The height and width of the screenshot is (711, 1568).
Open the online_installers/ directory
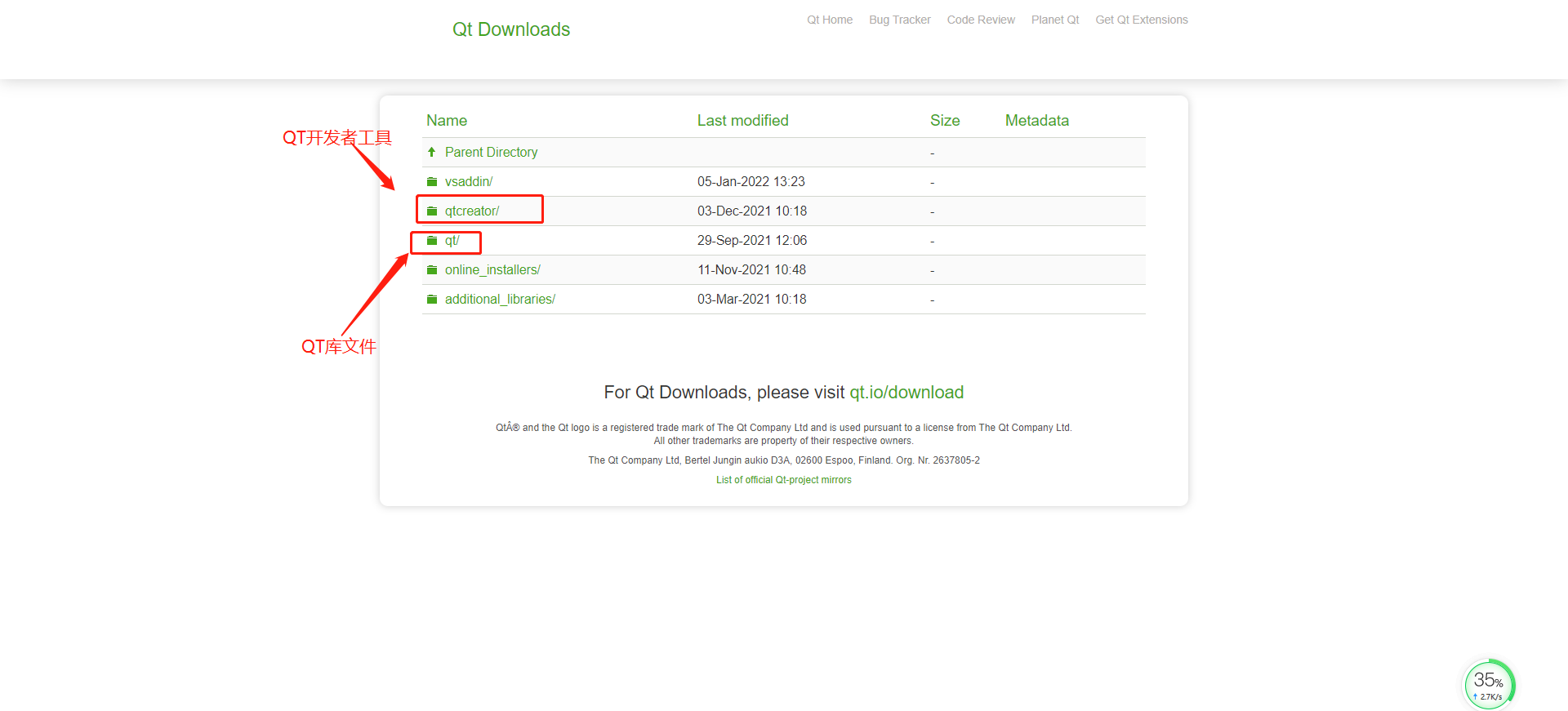pyautogui.click(x=492, y=269)
